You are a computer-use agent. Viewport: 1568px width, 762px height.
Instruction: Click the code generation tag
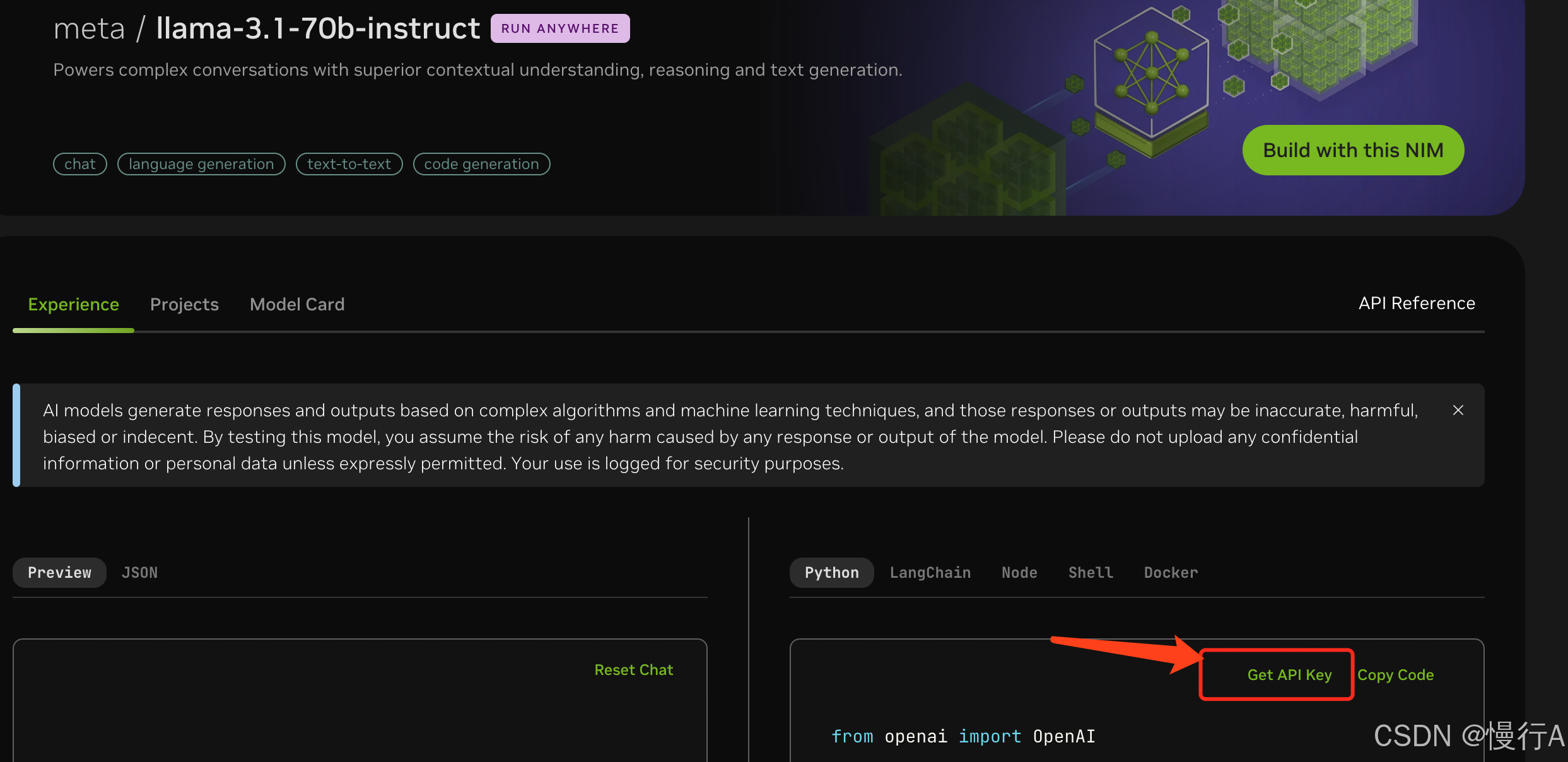click(481, 163)
